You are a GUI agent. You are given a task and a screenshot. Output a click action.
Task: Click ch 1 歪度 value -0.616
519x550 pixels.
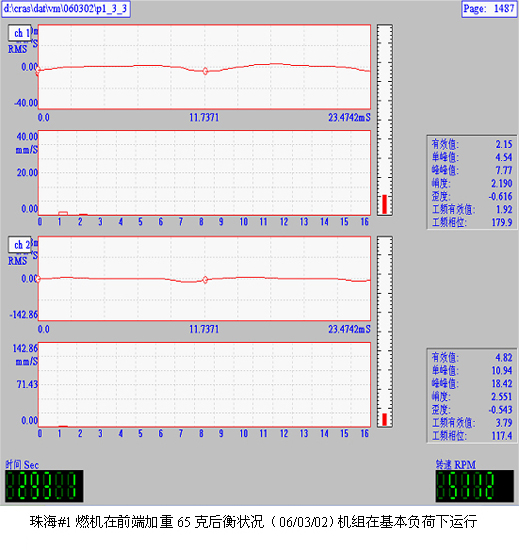(x=500, y=196)
